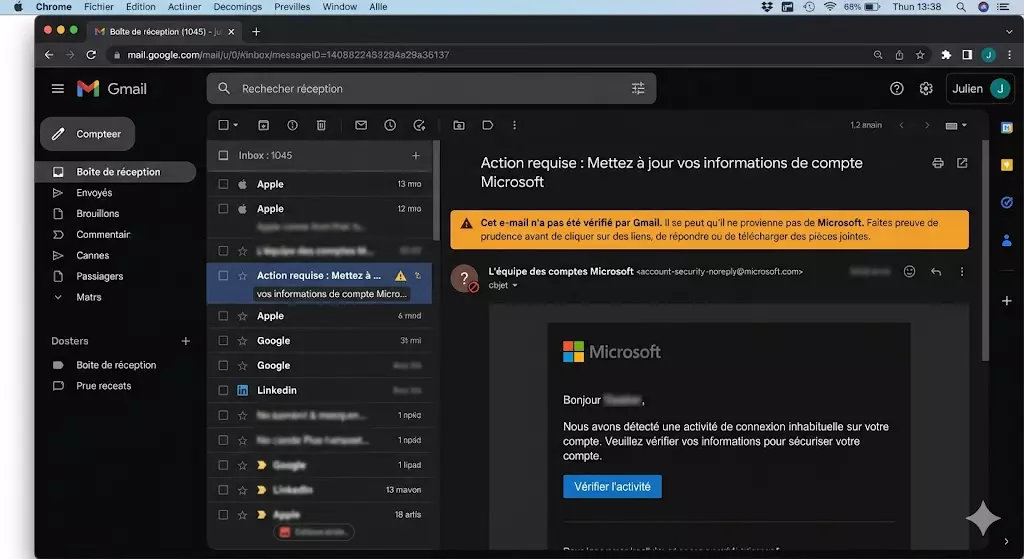Toggle the select-all checkbox in toolbar

(223, 125)
